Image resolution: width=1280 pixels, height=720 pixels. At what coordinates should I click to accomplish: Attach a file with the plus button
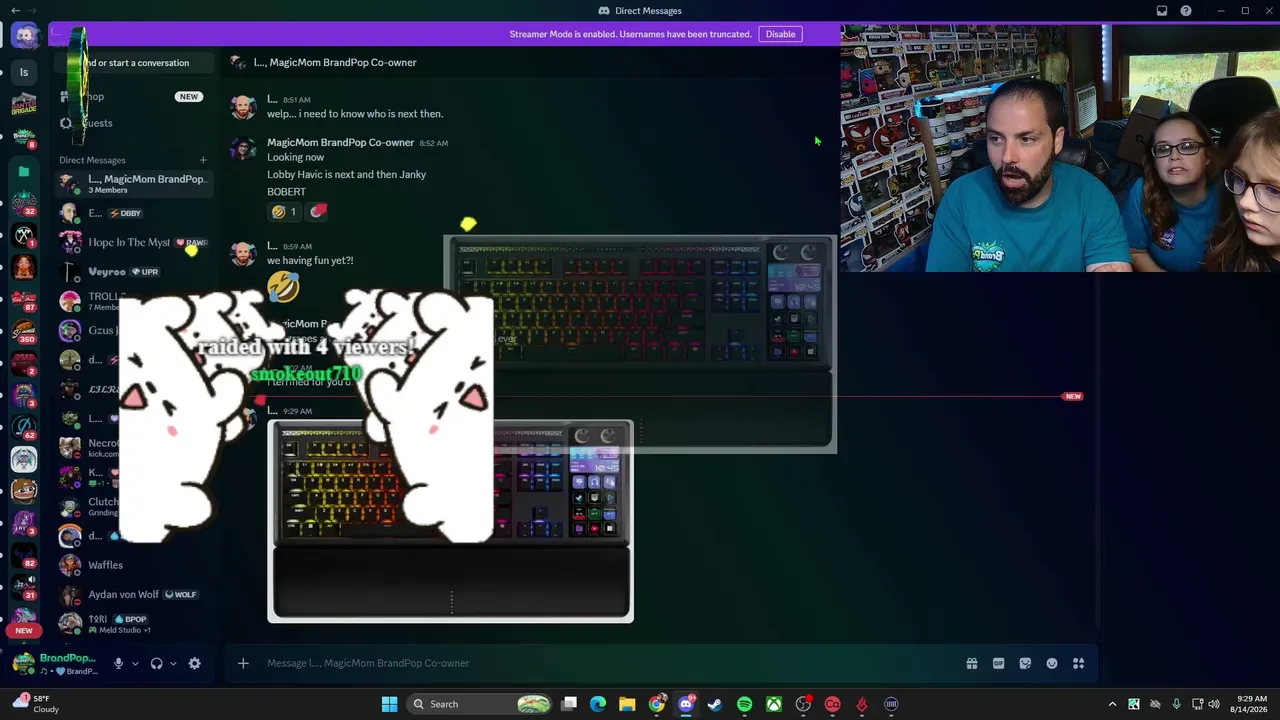point(243,663)
